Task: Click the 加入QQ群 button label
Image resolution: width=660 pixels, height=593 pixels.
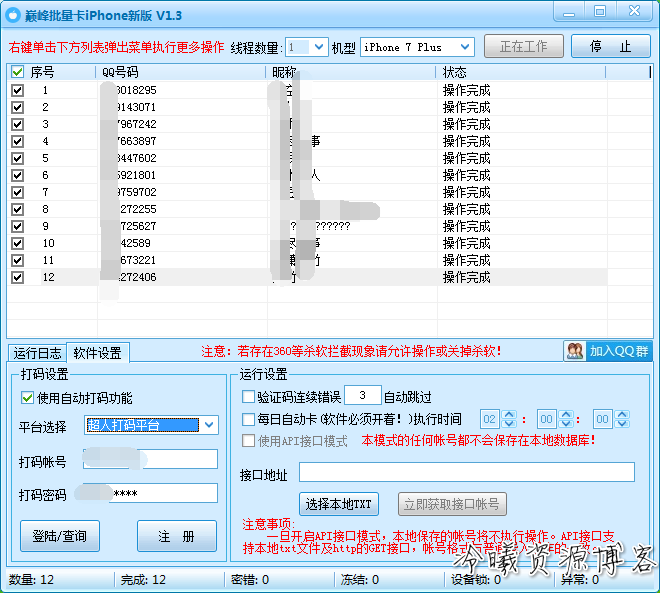Action: [x=619, y=351]
